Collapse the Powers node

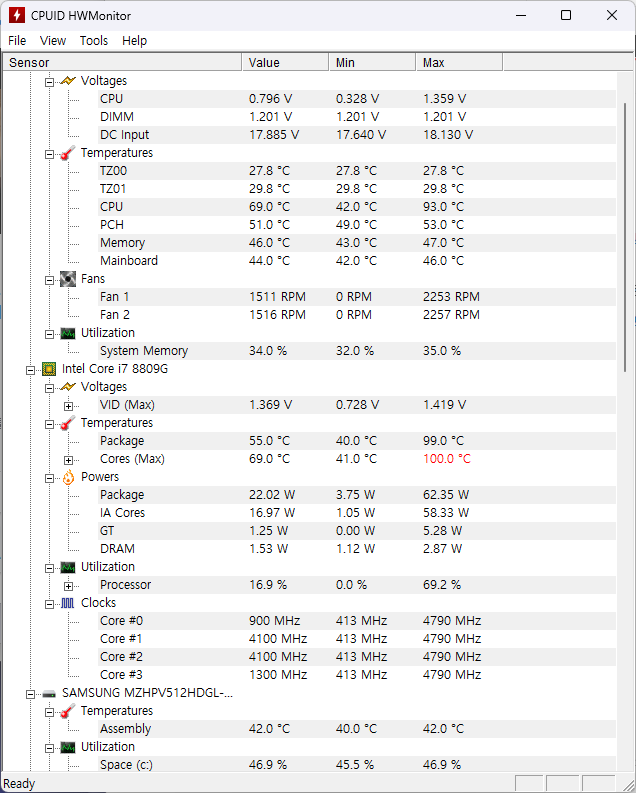[x=50, y=478]
